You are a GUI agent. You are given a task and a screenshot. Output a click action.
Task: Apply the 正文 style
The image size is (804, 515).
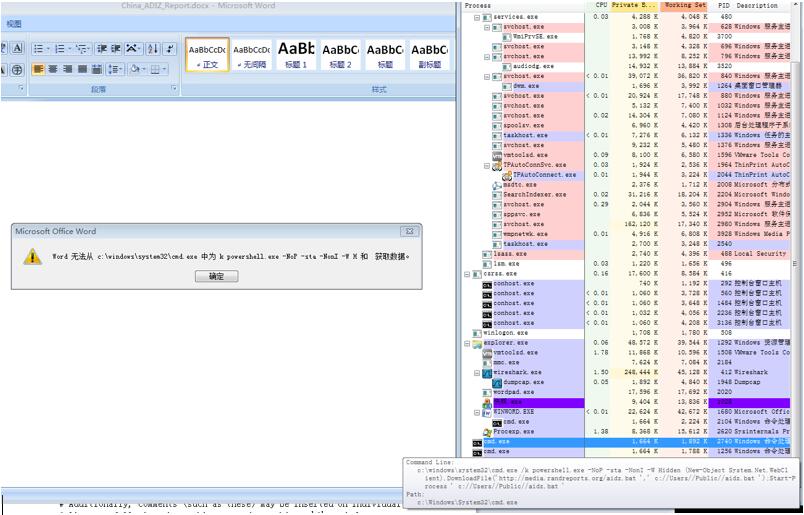coord(207,55)
